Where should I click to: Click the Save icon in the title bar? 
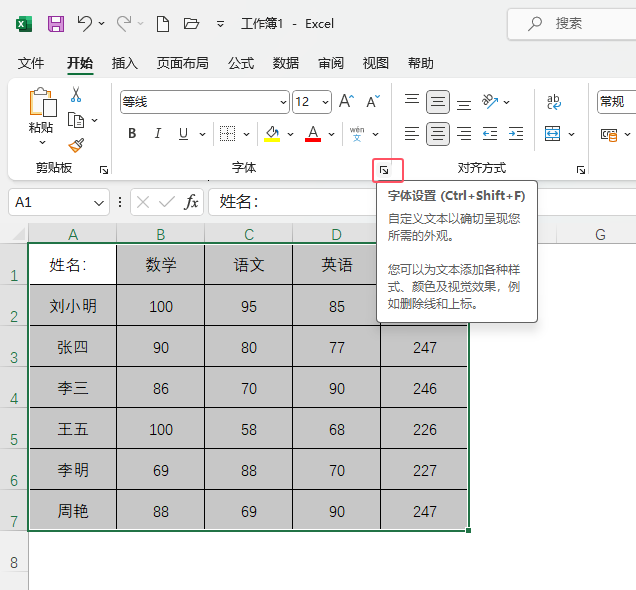coord(56,24)
